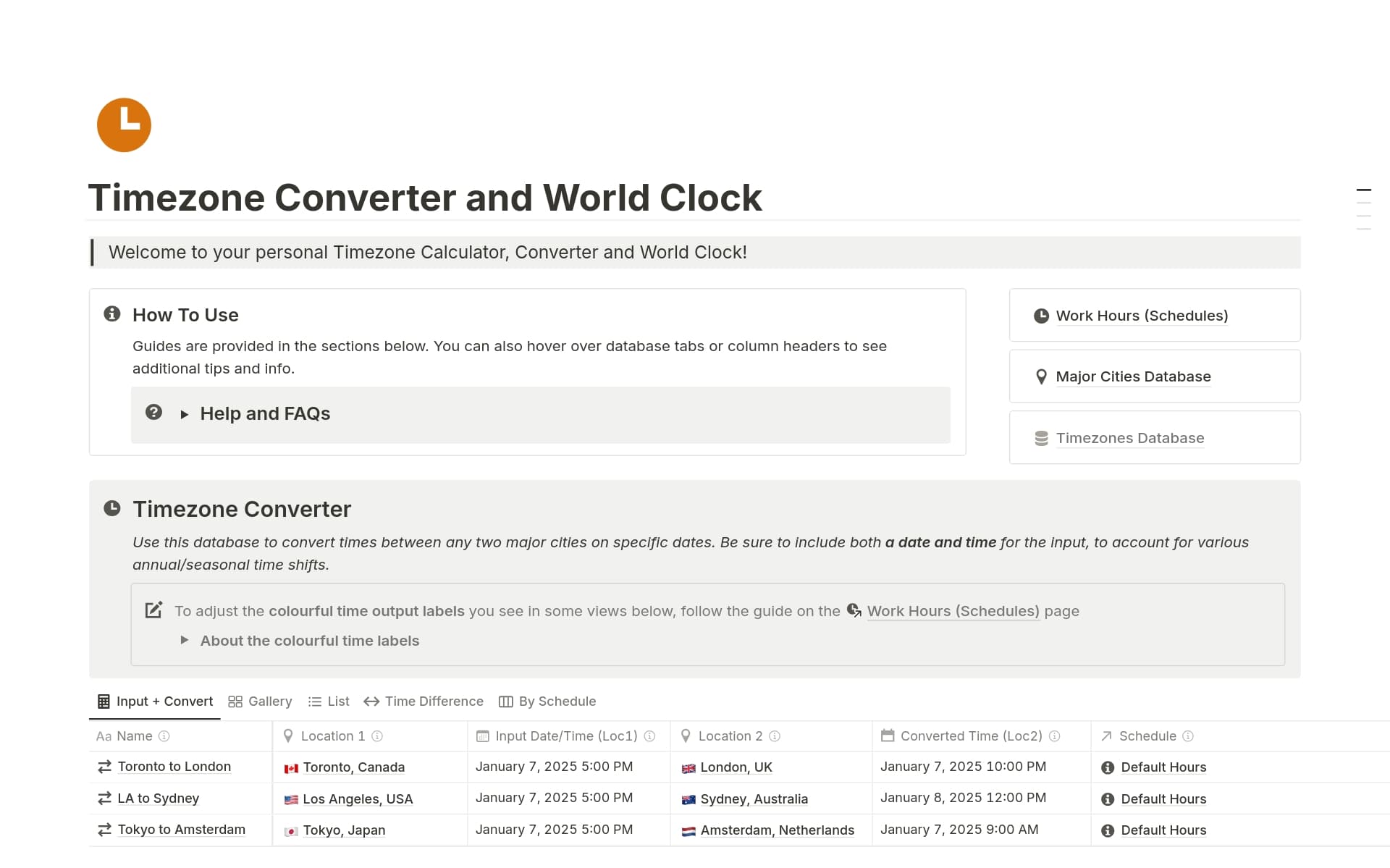This screenshot has width=1390, height=868.
Task: Expand the Help and FAQs section
Action: [185, 413]
